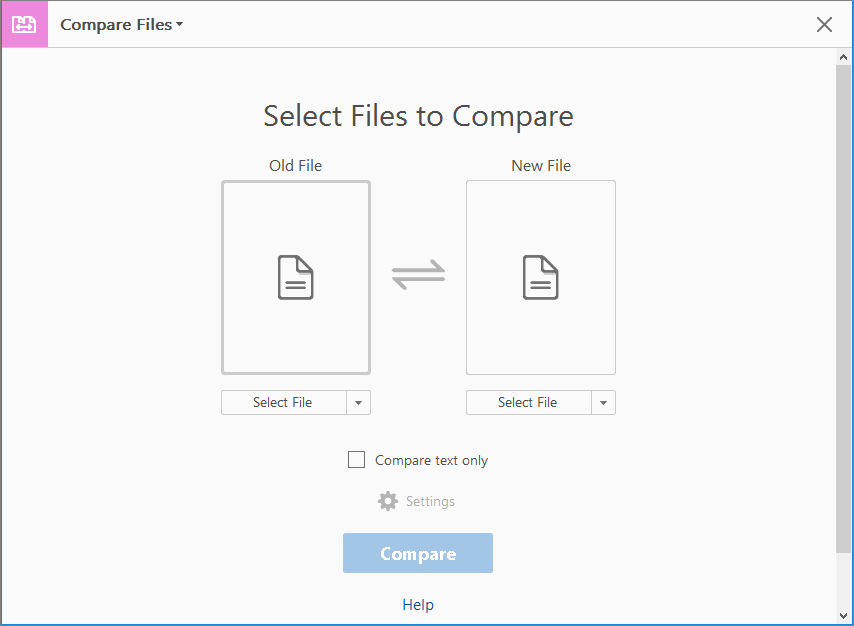Open the Compare Files title dropdown
Screen dimensions: 854x626
[179, 25]
